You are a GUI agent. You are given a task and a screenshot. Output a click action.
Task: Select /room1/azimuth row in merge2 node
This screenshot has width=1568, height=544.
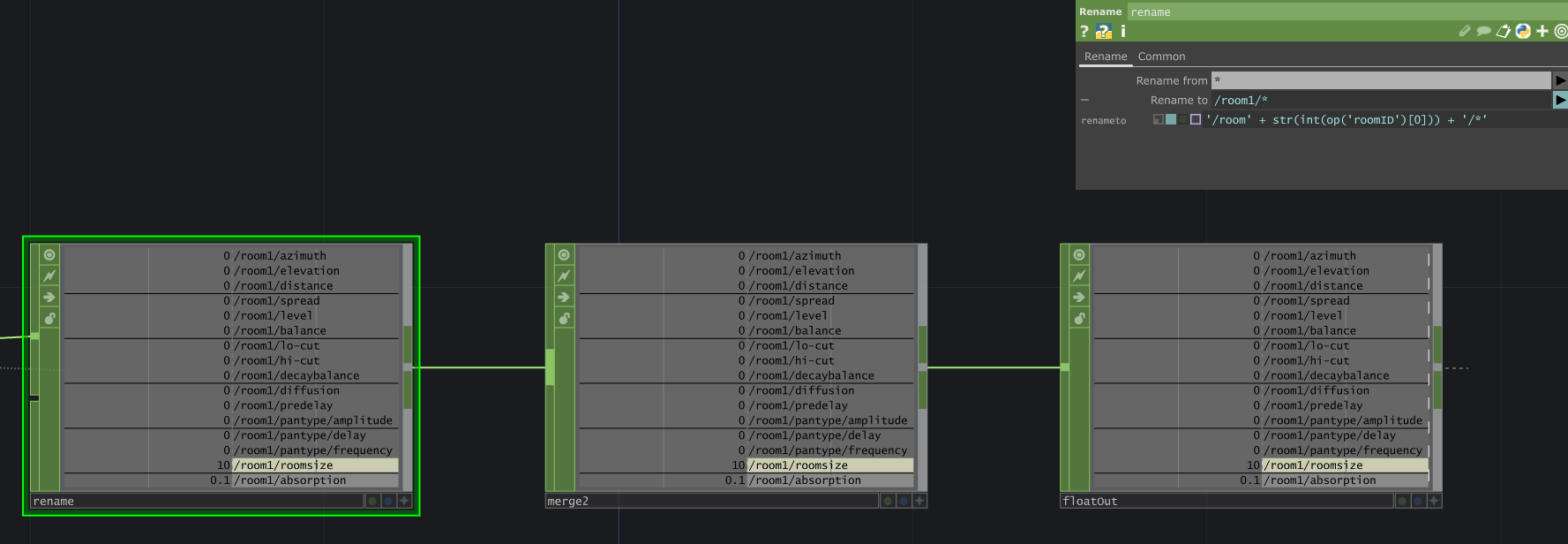[746, 256]
